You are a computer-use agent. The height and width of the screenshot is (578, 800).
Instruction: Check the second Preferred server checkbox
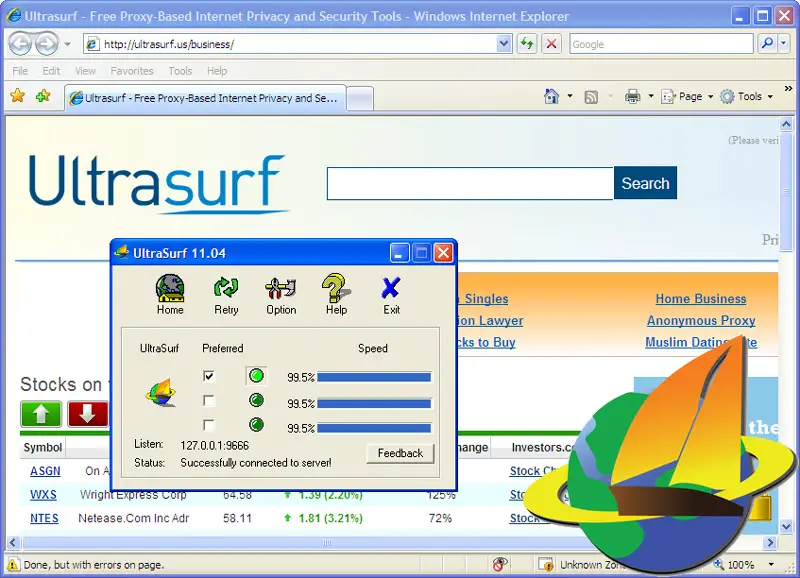pyautogui.click(x=209, y=400)
